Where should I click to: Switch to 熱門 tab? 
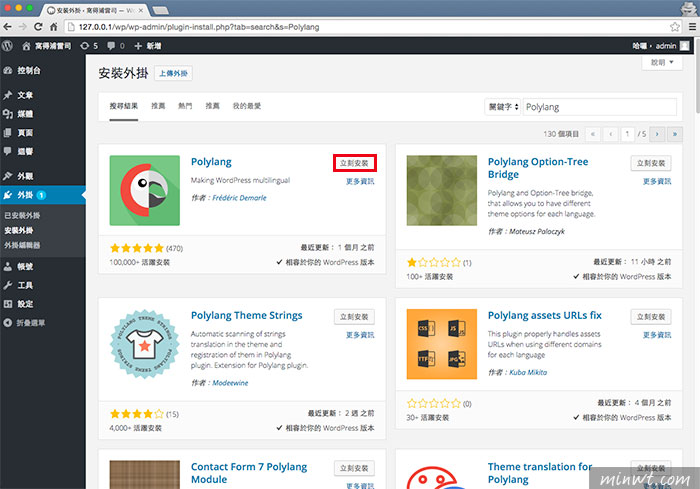(x=185, y=106)
